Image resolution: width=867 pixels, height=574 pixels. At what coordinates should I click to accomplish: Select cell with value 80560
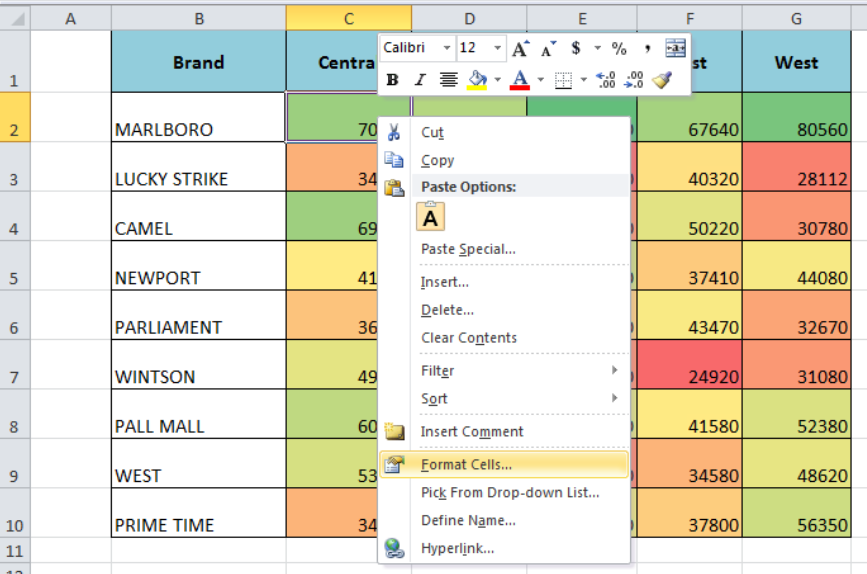(x=796, y=117)
